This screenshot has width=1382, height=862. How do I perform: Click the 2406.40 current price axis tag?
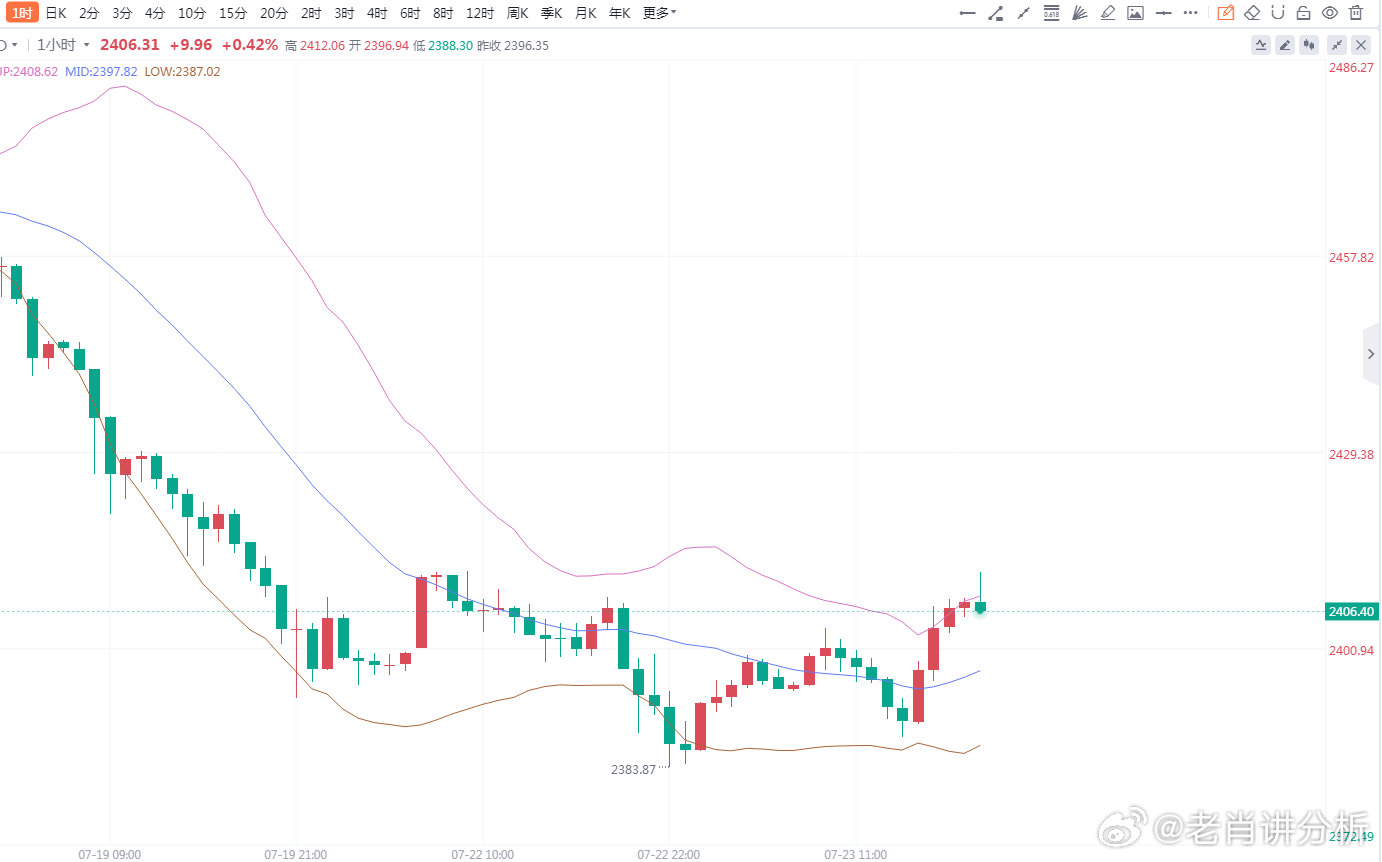coord(1352,612)
